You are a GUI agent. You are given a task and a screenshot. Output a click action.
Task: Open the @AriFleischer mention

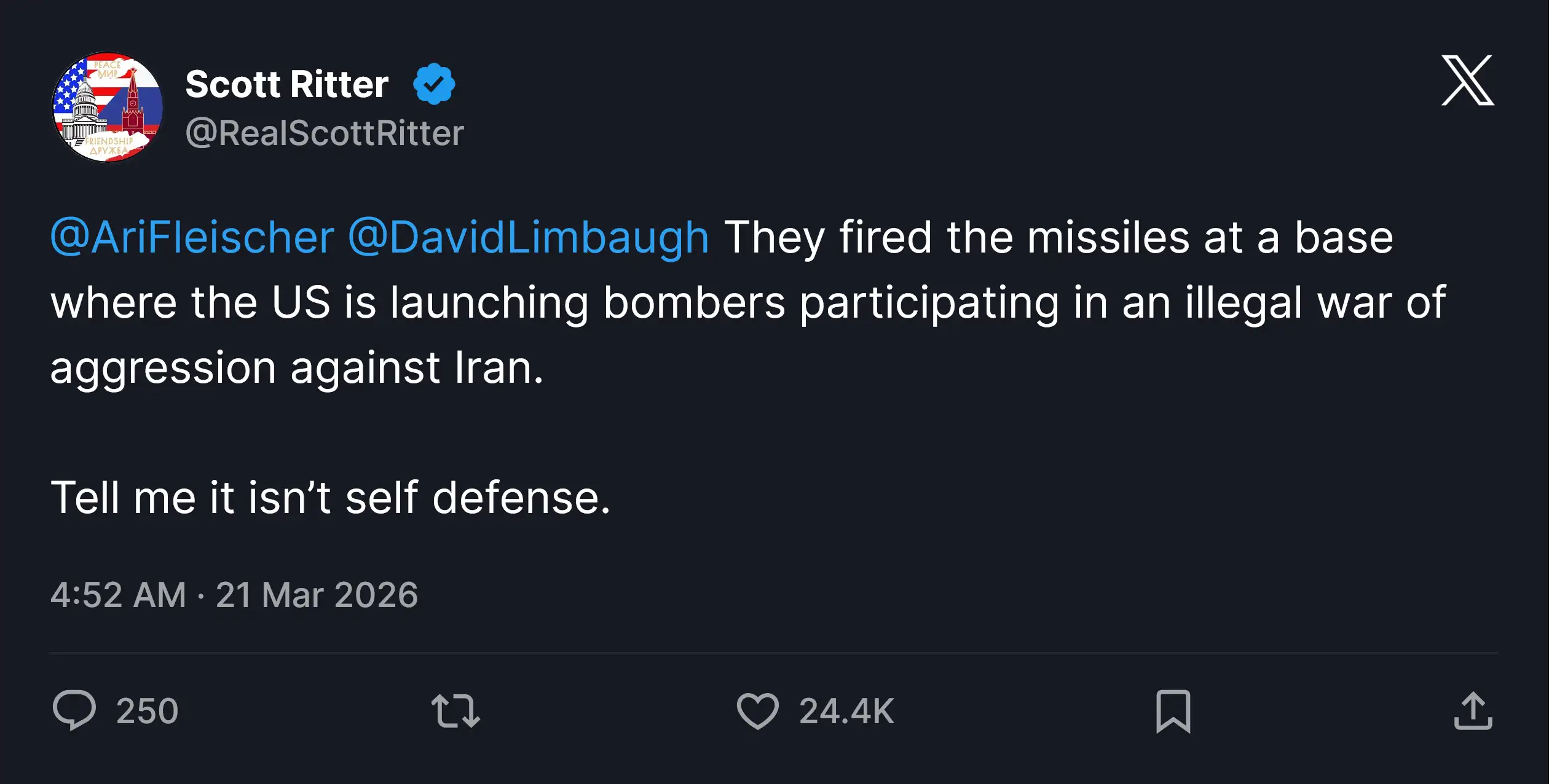(192, 237)
